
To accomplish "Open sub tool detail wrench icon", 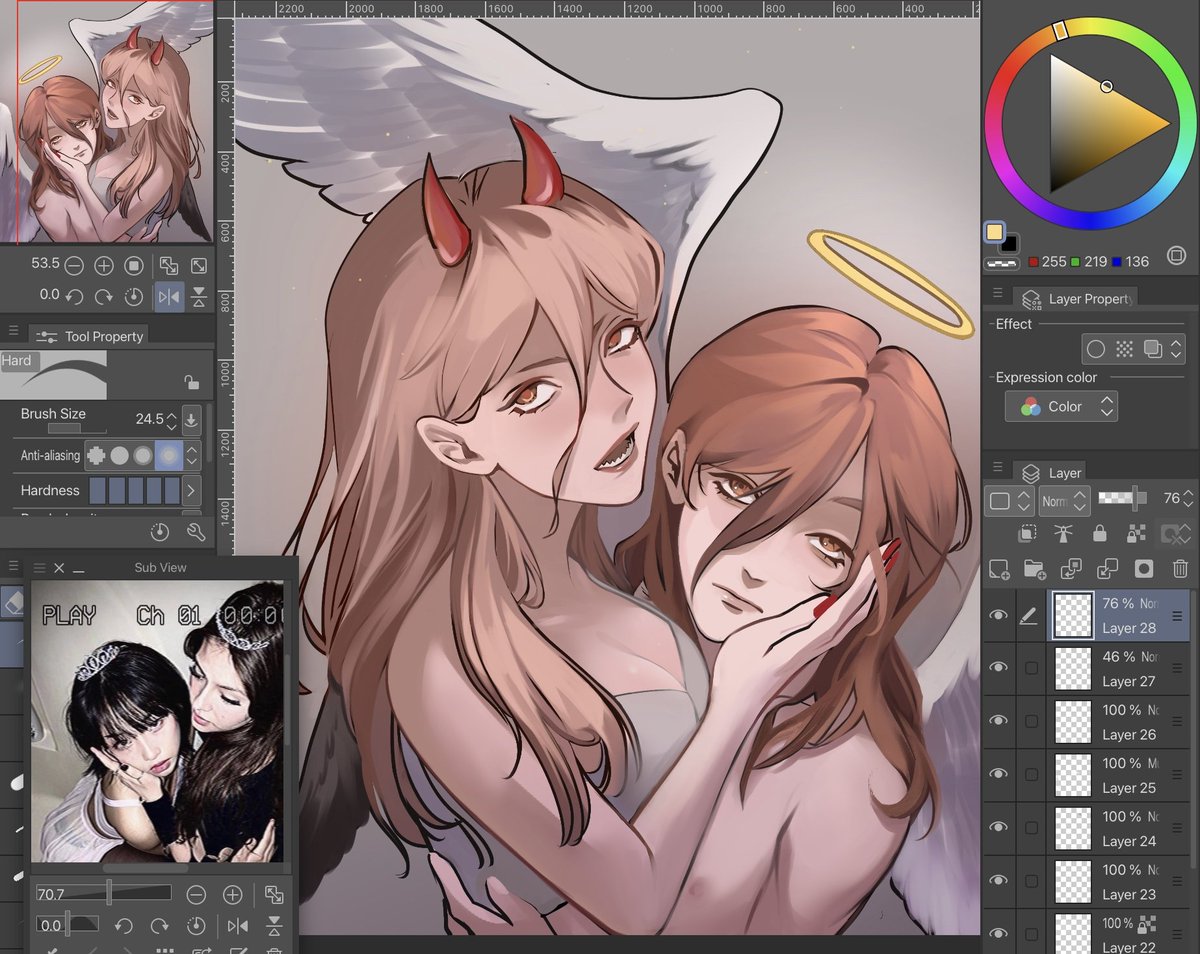I will coord(196,531).
